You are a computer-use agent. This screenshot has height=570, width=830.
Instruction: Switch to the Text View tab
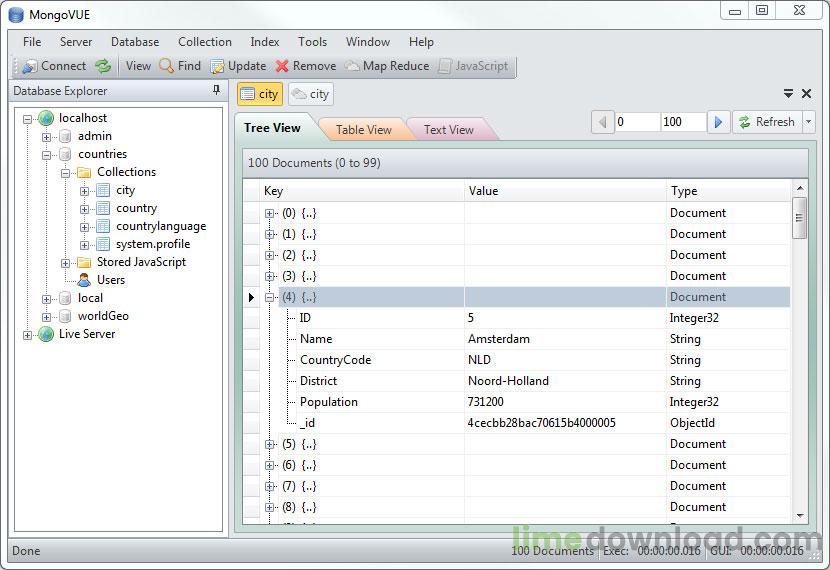tap(449, 130)
